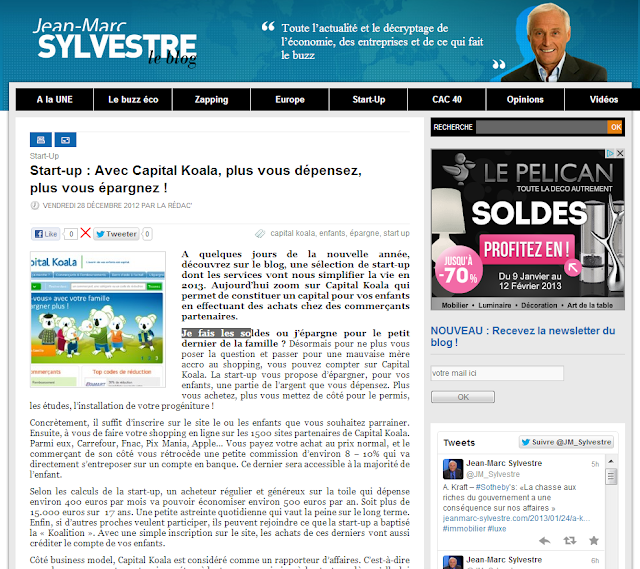Click Suivre @JM_Sylvestre follow button
640x569 pixels.
(x=567, y=442)
